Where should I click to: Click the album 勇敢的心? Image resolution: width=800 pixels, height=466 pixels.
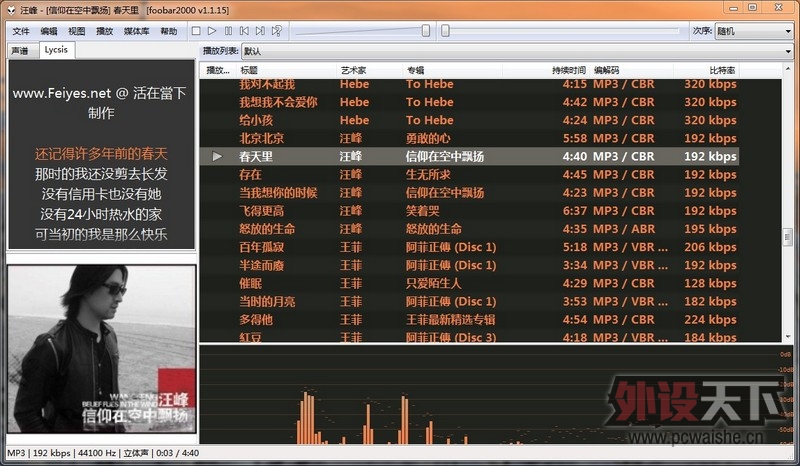(428, 138)
